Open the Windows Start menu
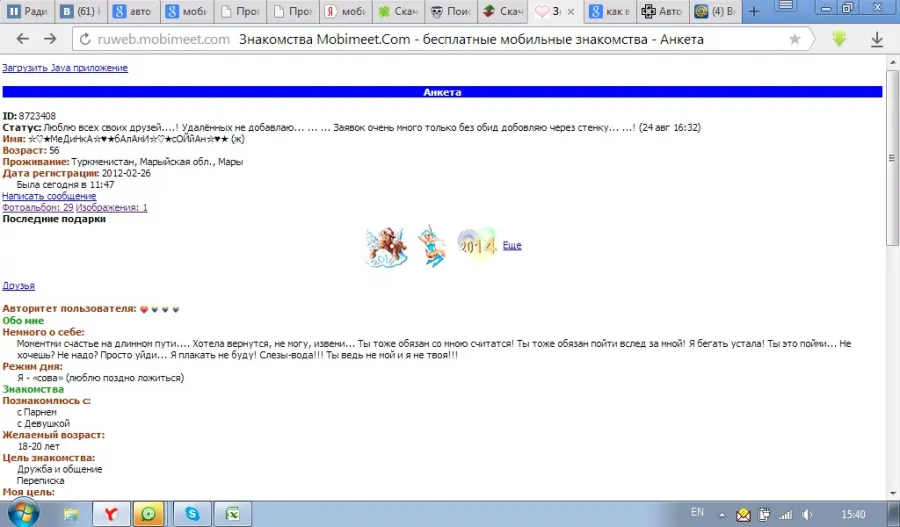 tap(23, 513)
